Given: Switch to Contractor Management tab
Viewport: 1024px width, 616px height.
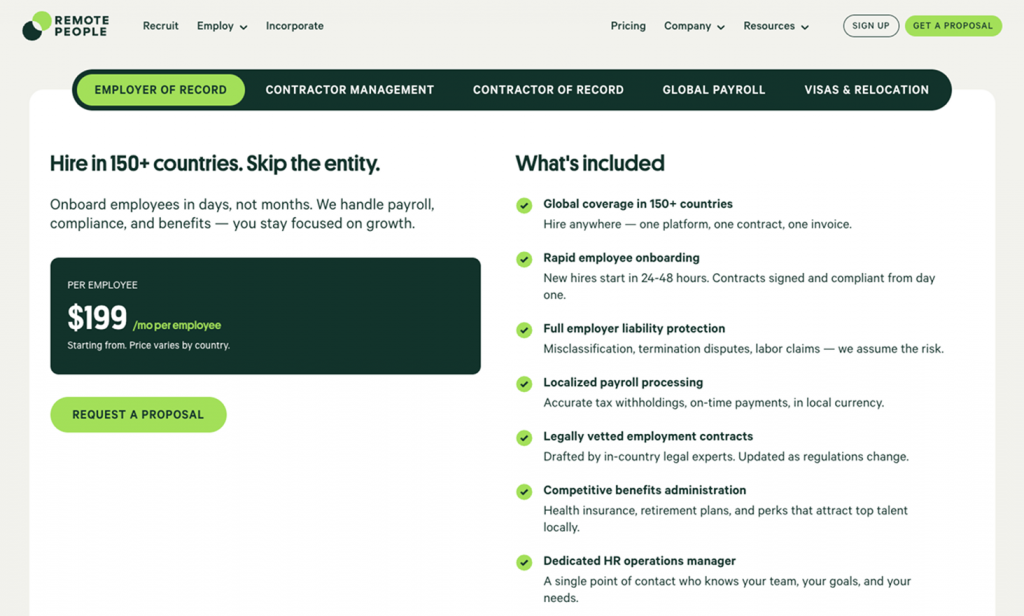Looking at the screenshot, I should pyautogui.click(x=349, y=90).
